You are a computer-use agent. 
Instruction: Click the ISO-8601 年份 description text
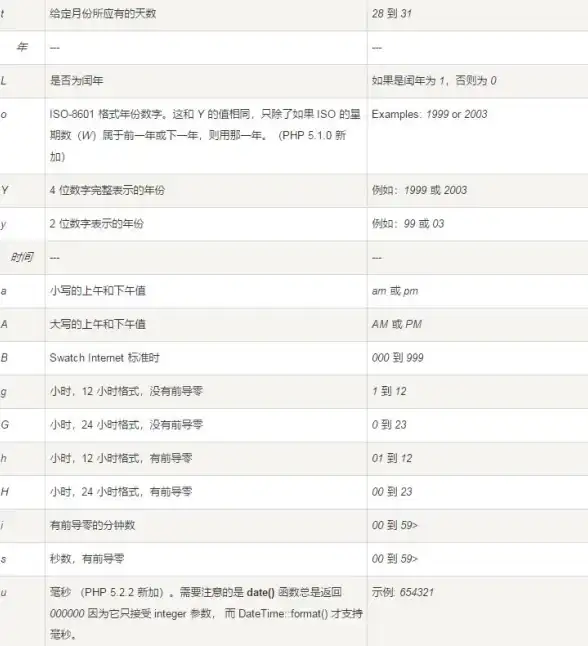click(205, 136)
